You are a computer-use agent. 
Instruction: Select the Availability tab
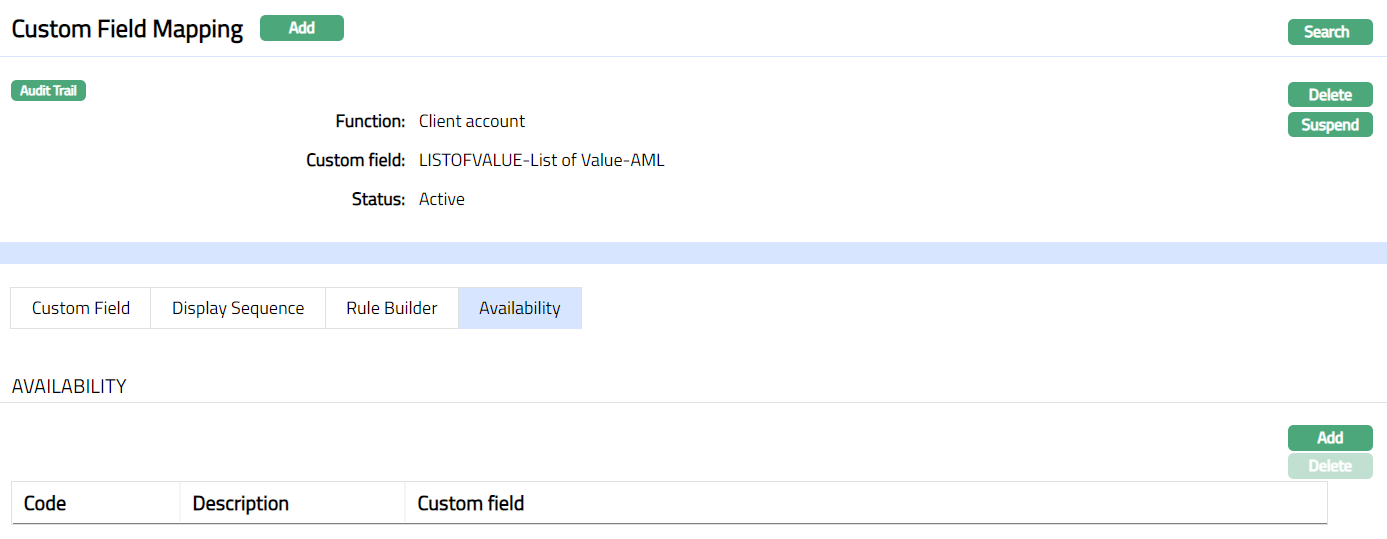click(x=519, y=308)
